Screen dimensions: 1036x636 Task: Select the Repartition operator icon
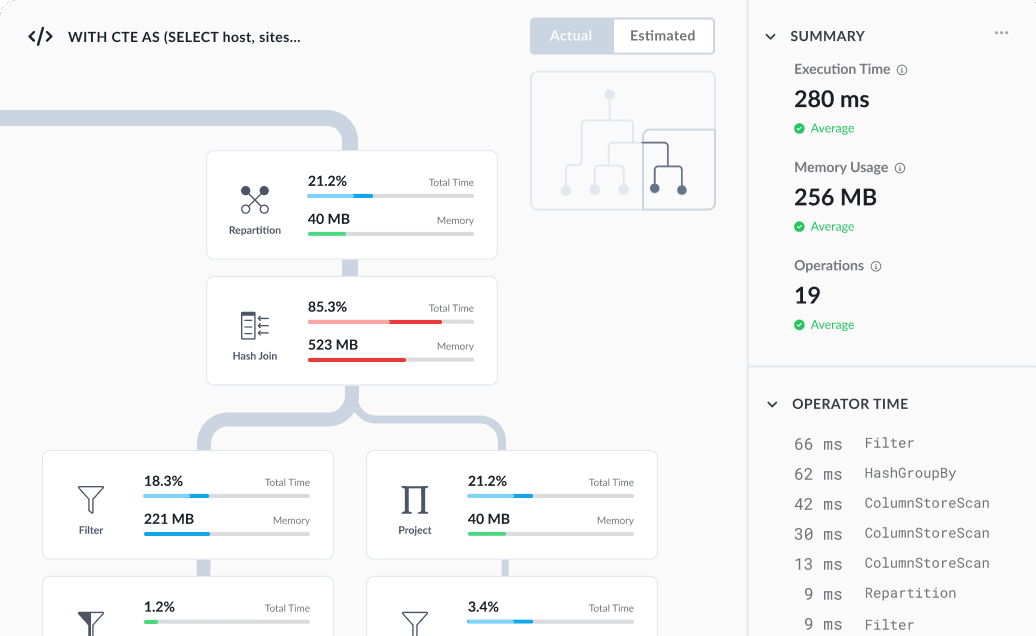click(254, 199)
